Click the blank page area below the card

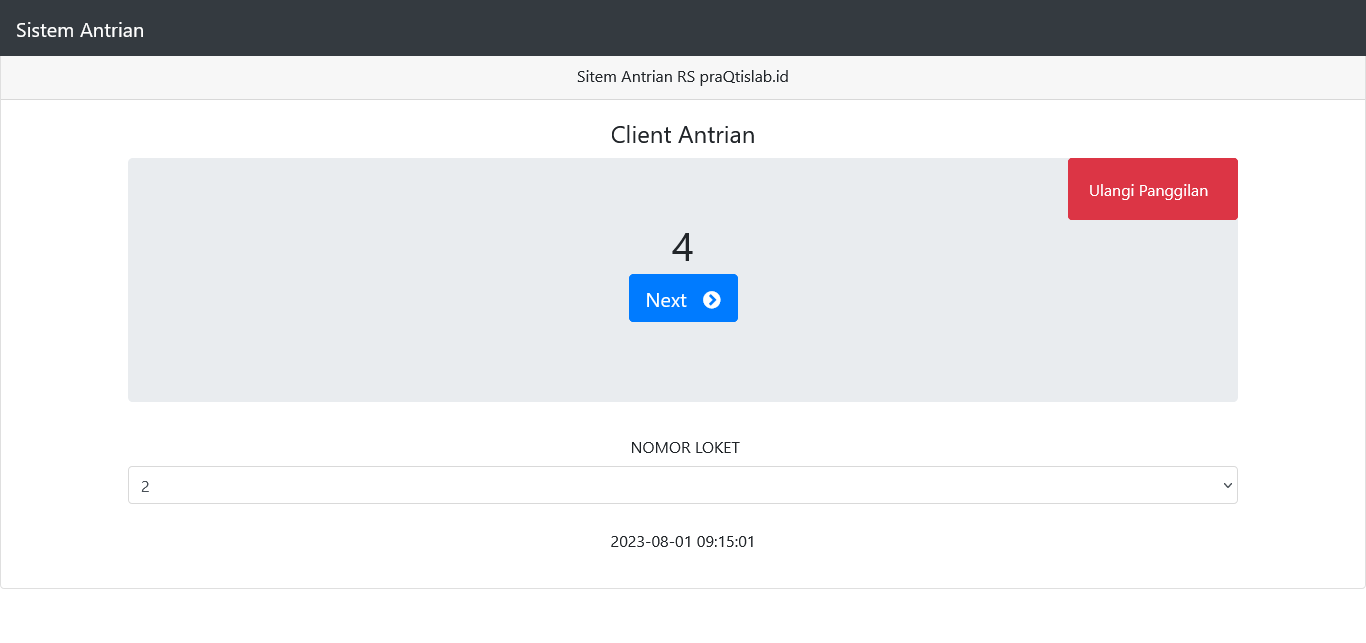tap(683, 615)
